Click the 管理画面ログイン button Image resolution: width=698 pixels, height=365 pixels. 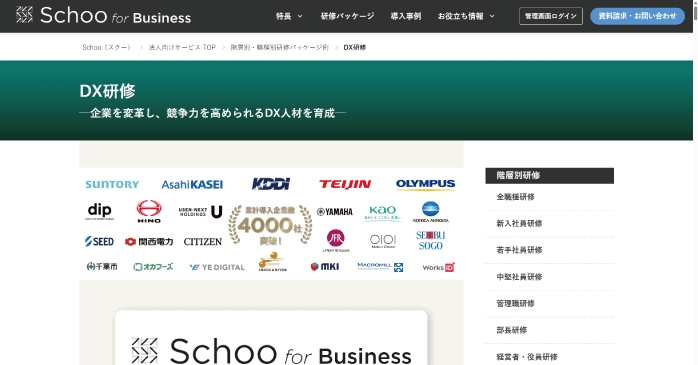(x=551, y=16)
